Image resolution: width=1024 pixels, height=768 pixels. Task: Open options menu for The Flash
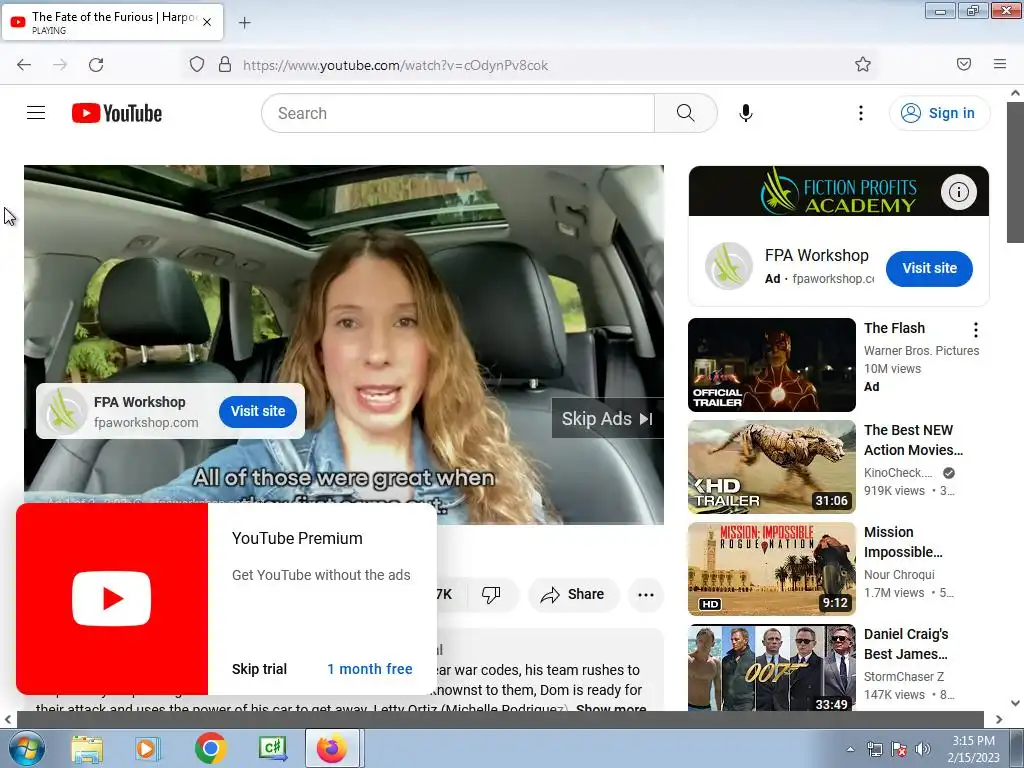(976, 330)
